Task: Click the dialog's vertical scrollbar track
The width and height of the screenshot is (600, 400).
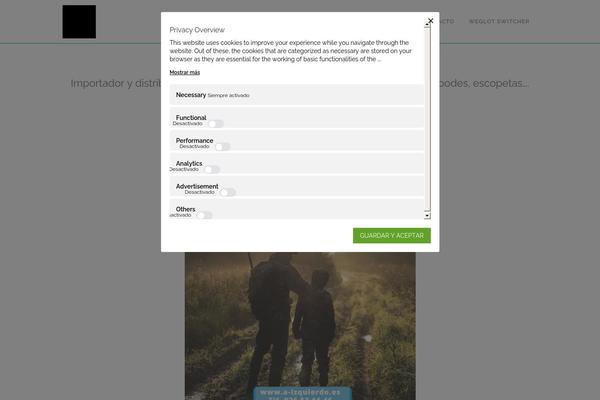Action: coord(427,119)
